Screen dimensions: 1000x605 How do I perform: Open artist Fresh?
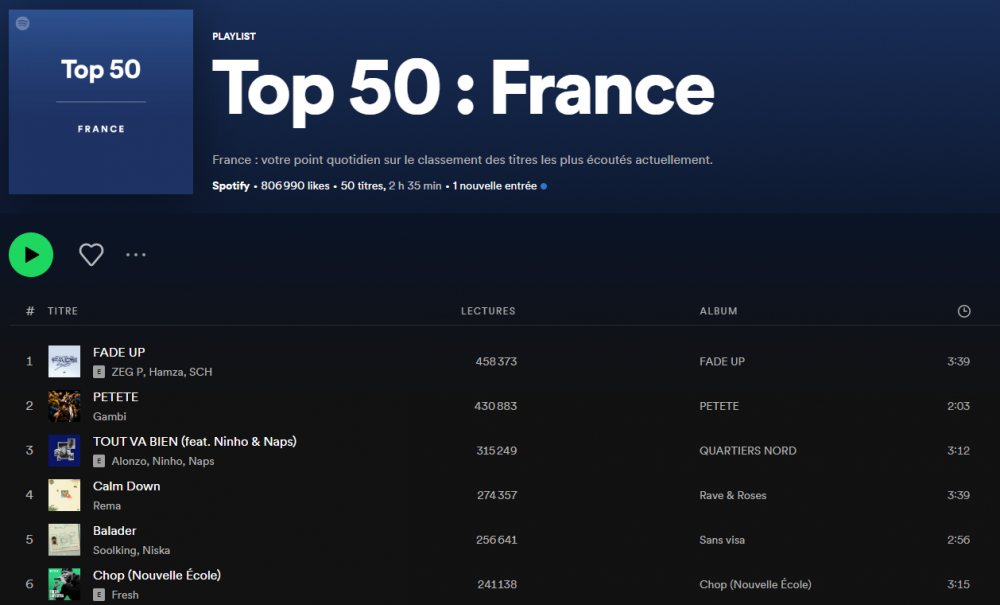[x=125, y=595]
